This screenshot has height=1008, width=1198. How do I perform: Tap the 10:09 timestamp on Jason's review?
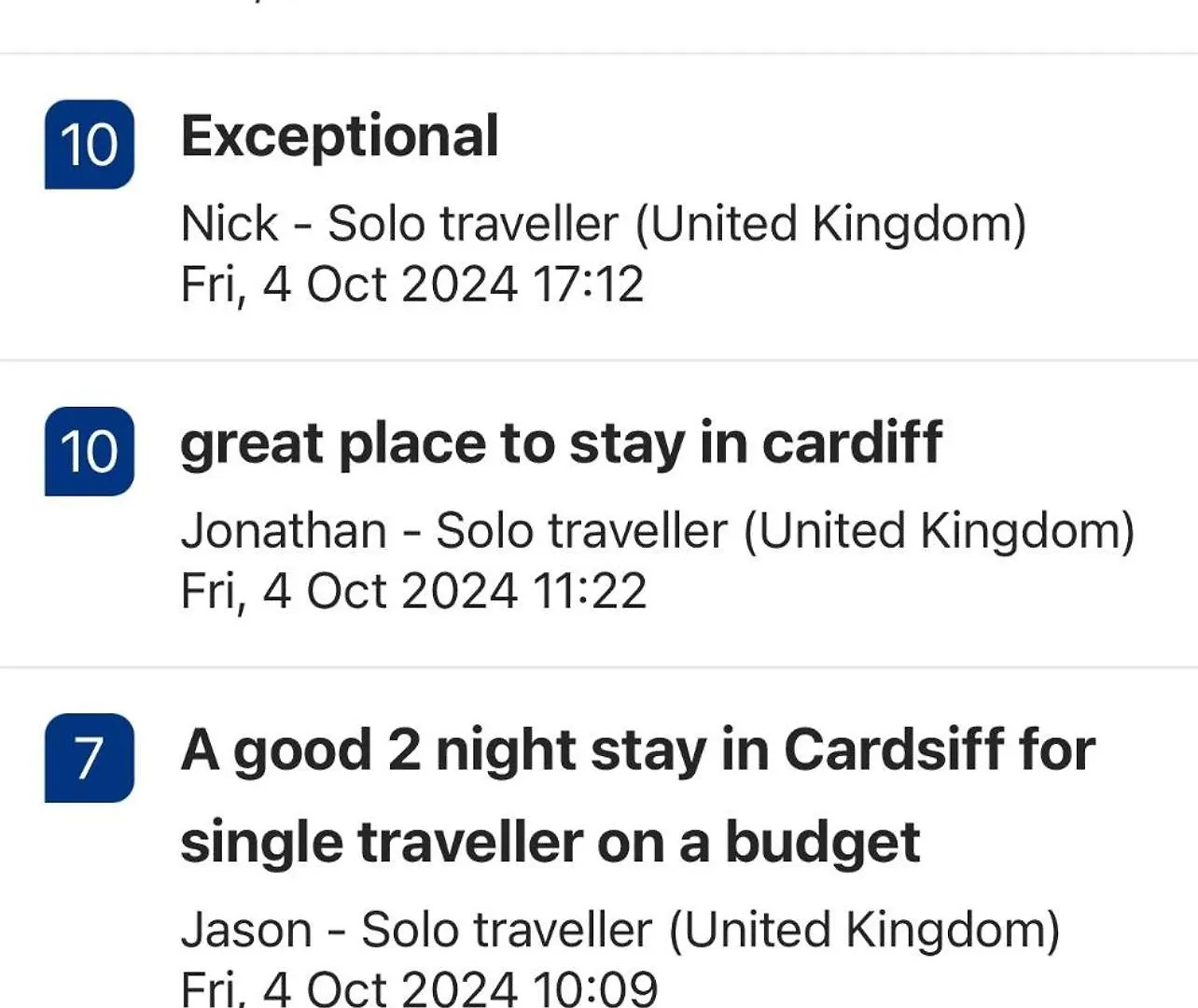594,987
